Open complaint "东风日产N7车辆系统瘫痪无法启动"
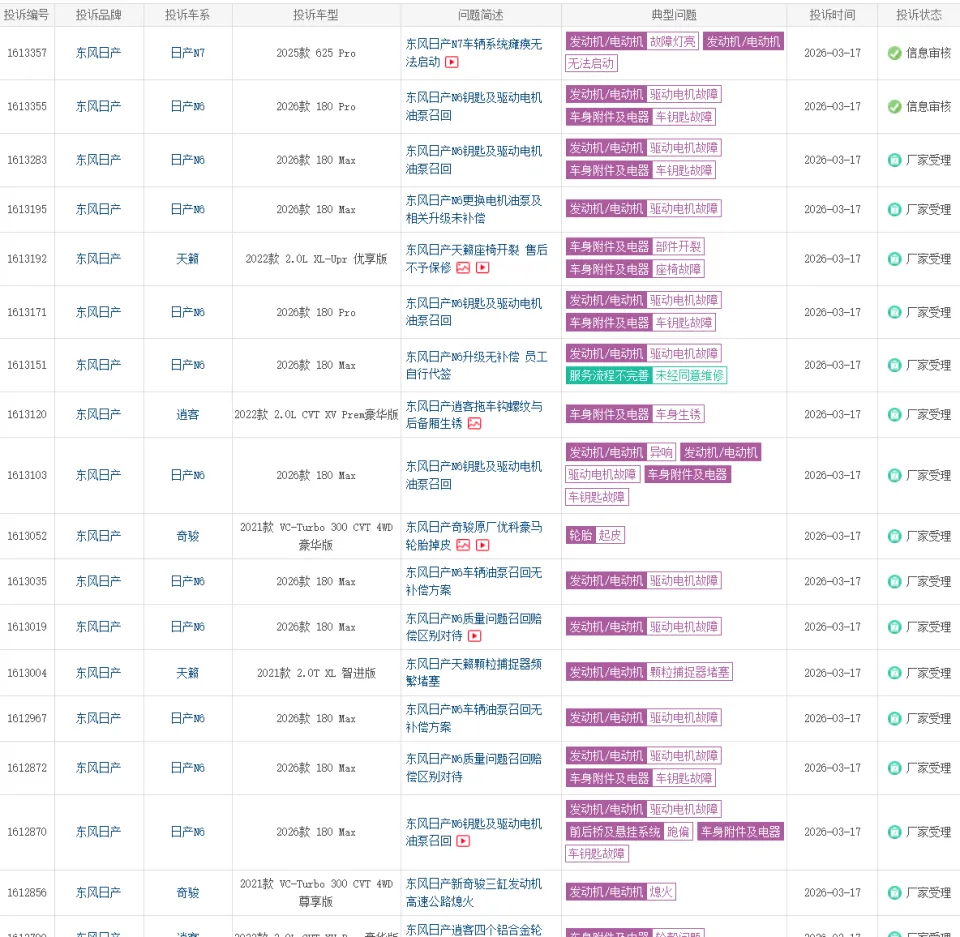960x937 pixels. coord(473,53)
